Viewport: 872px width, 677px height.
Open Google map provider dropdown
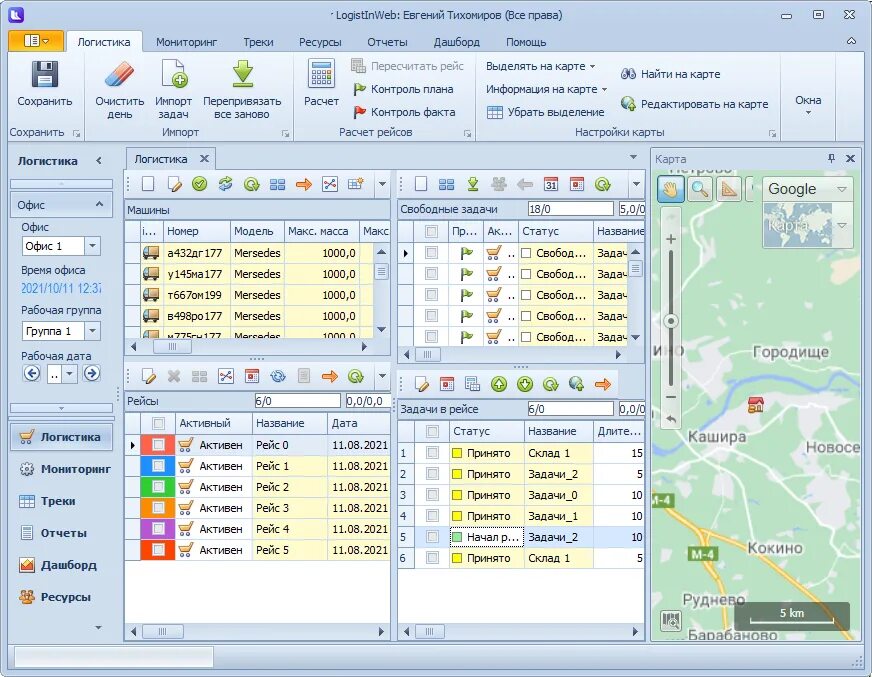(842, 189)
